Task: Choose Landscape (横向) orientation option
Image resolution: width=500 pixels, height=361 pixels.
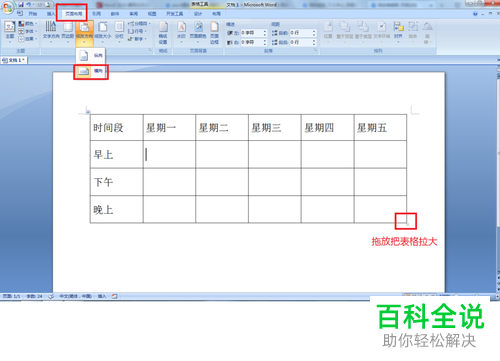Action: click(91, 71)
